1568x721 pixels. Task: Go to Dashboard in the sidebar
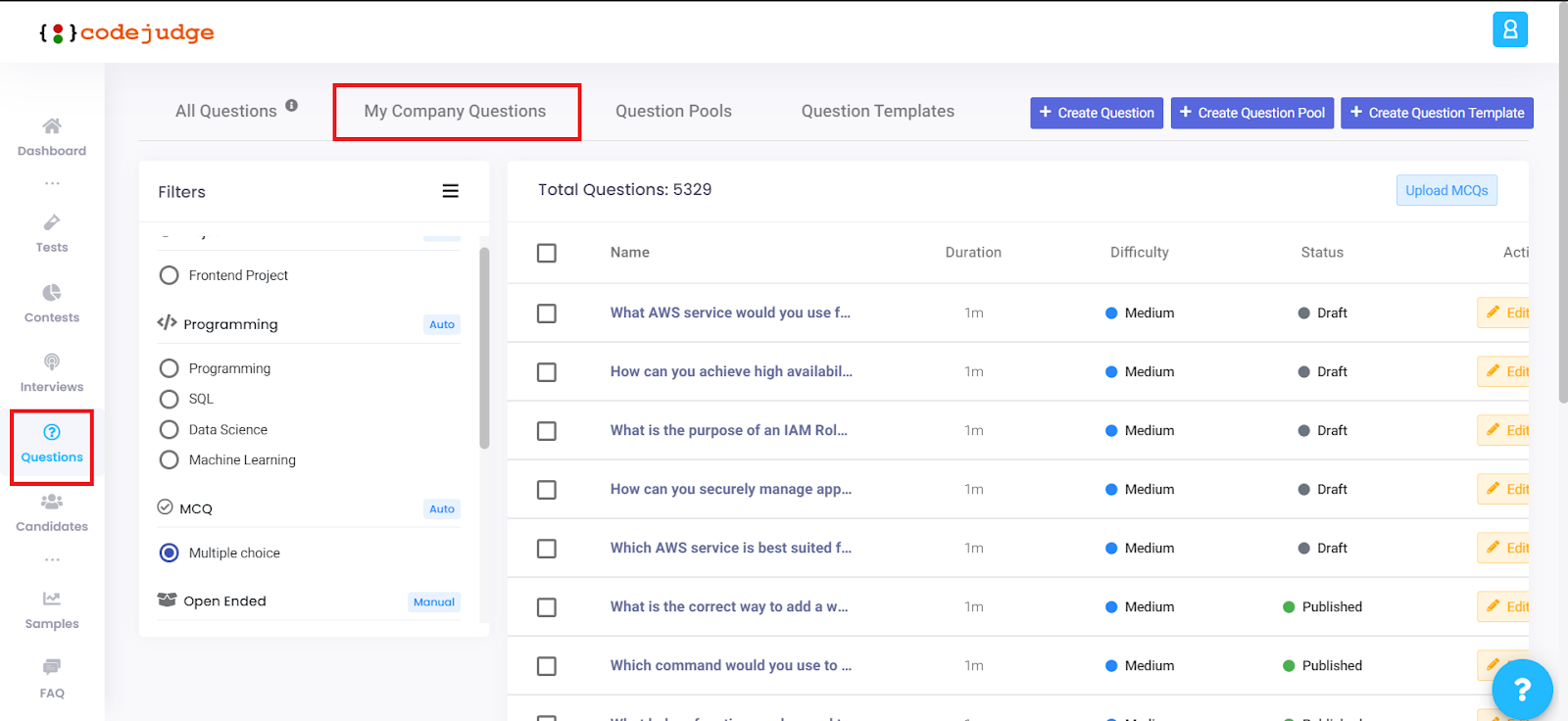pos(52,137)
